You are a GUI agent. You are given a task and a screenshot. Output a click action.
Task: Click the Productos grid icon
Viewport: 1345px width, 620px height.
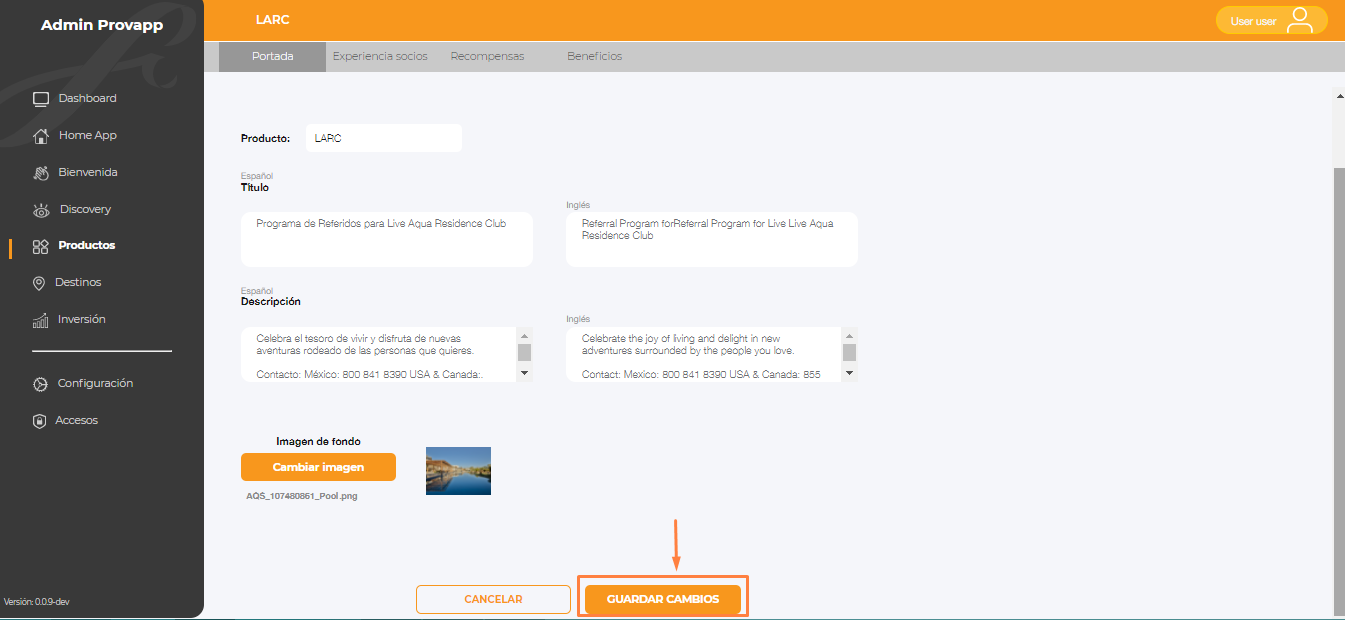[x=41, y=246]
